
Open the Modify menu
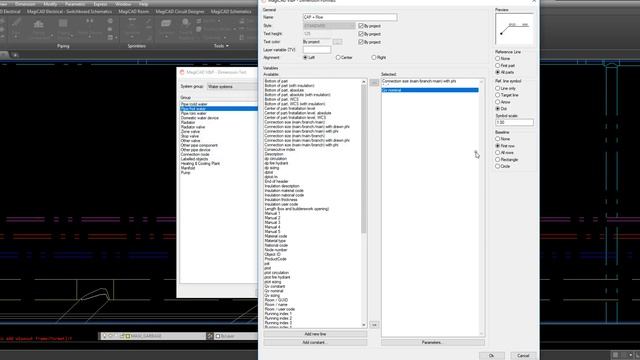pyautogui.click(x=50, y=4)
